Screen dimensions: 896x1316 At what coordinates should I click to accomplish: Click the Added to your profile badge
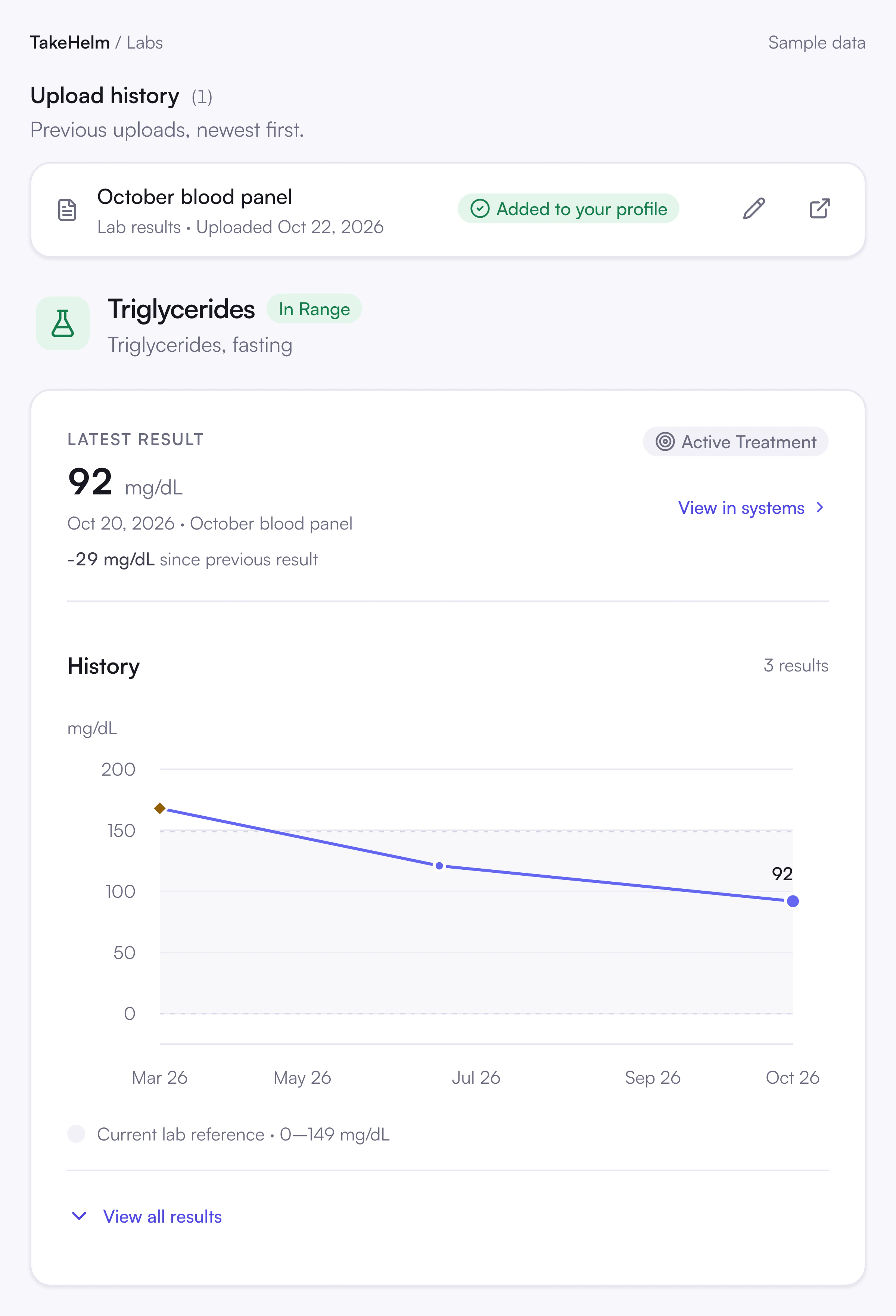(x=568, y=208)
